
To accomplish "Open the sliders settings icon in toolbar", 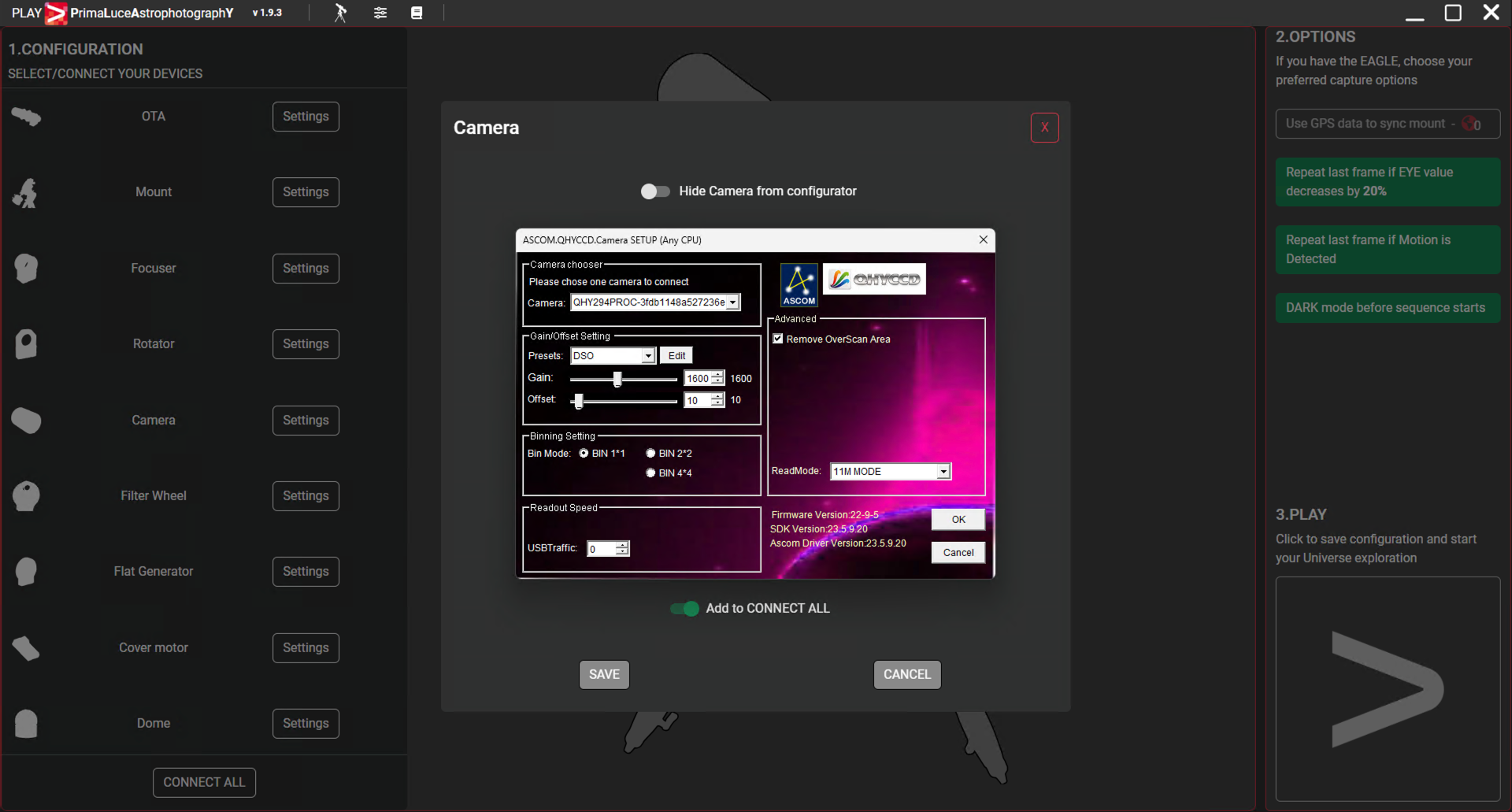I will coord(380,13).
